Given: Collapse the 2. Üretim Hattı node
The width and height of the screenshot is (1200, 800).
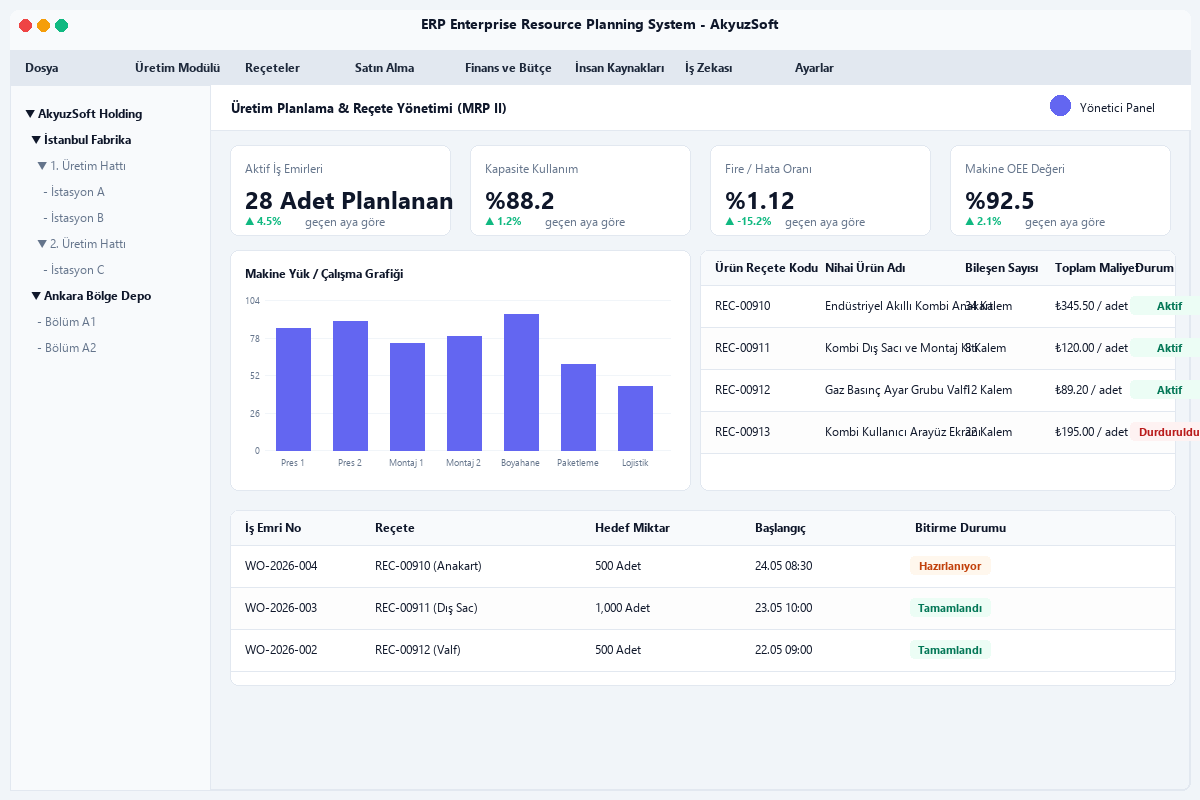Looking at the screenshot, I should [42, 244].
